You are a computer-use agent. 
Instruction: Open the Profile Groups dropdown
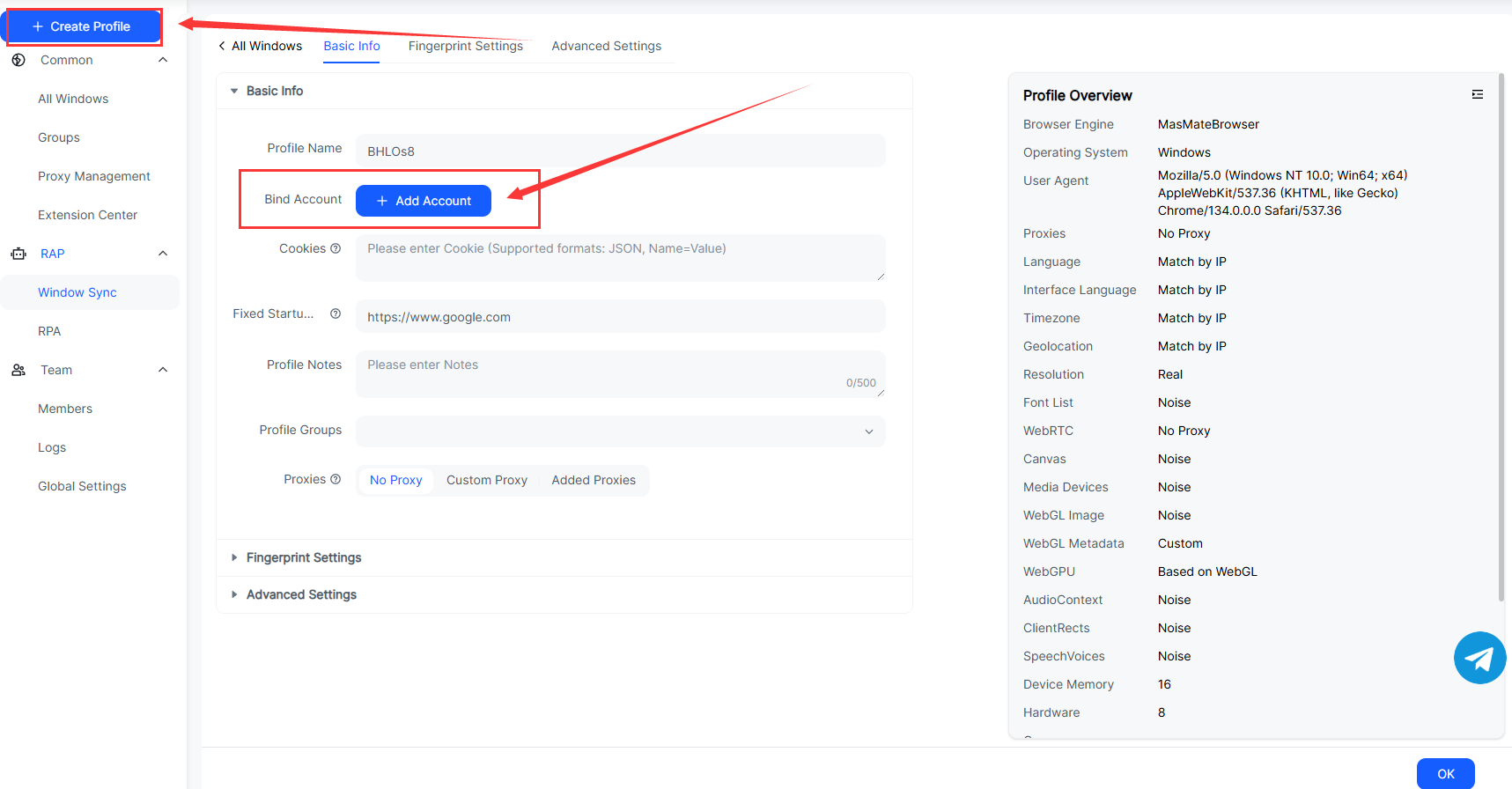tap(620, 431)
